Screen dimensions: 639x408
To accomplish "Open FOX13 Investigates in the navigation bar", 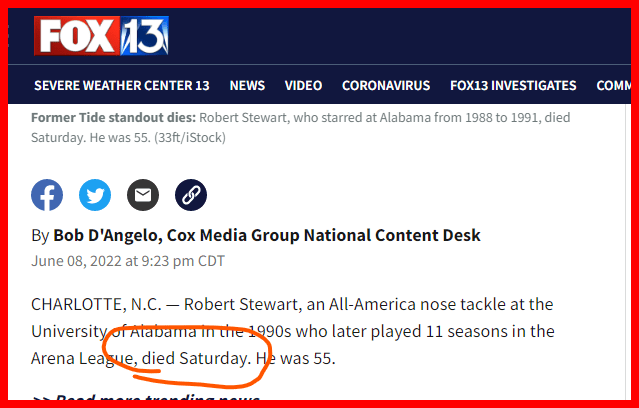I will 513,85.
